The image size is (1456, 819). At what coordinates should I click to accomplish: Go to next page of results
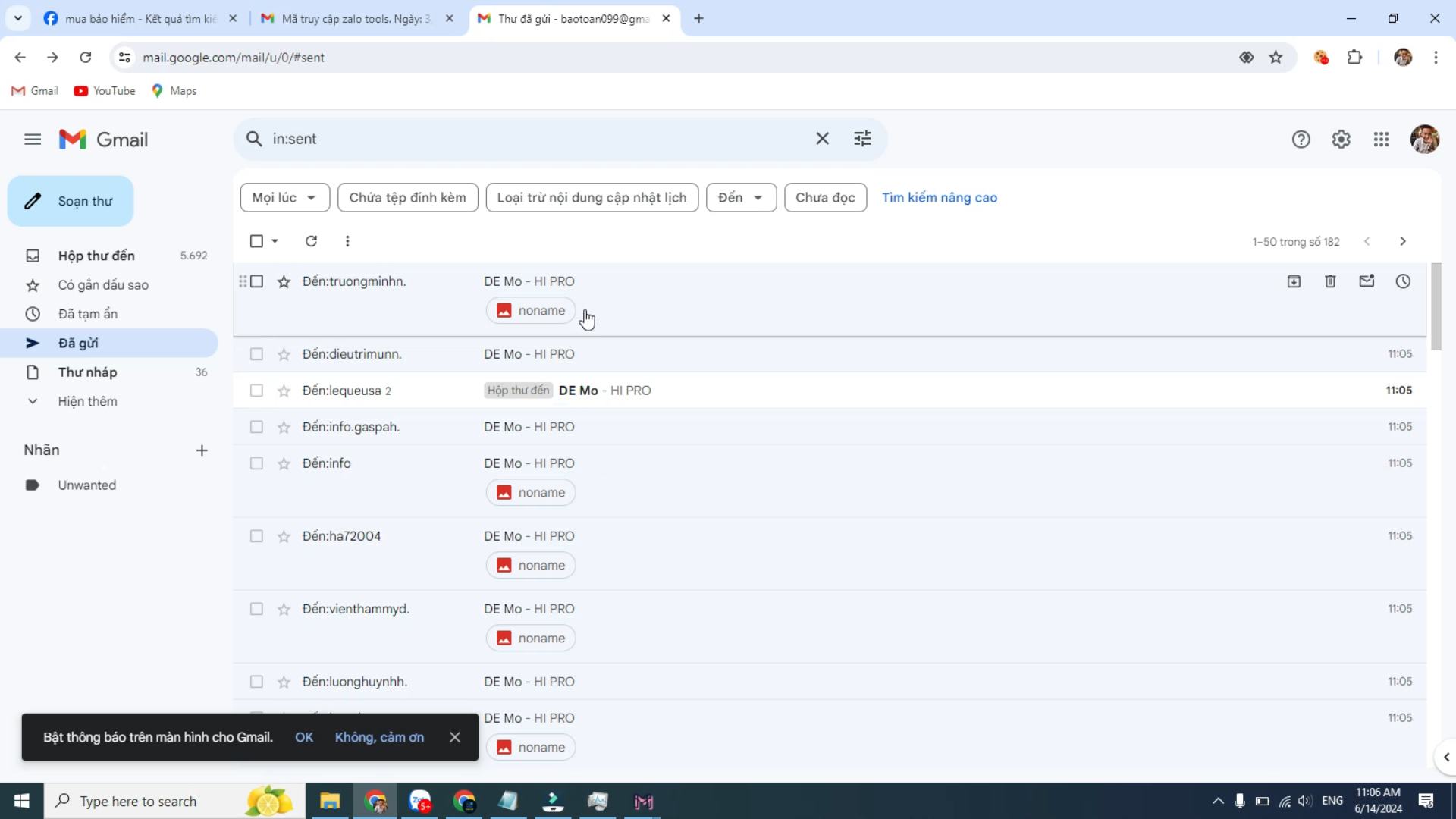[1403, 241]
